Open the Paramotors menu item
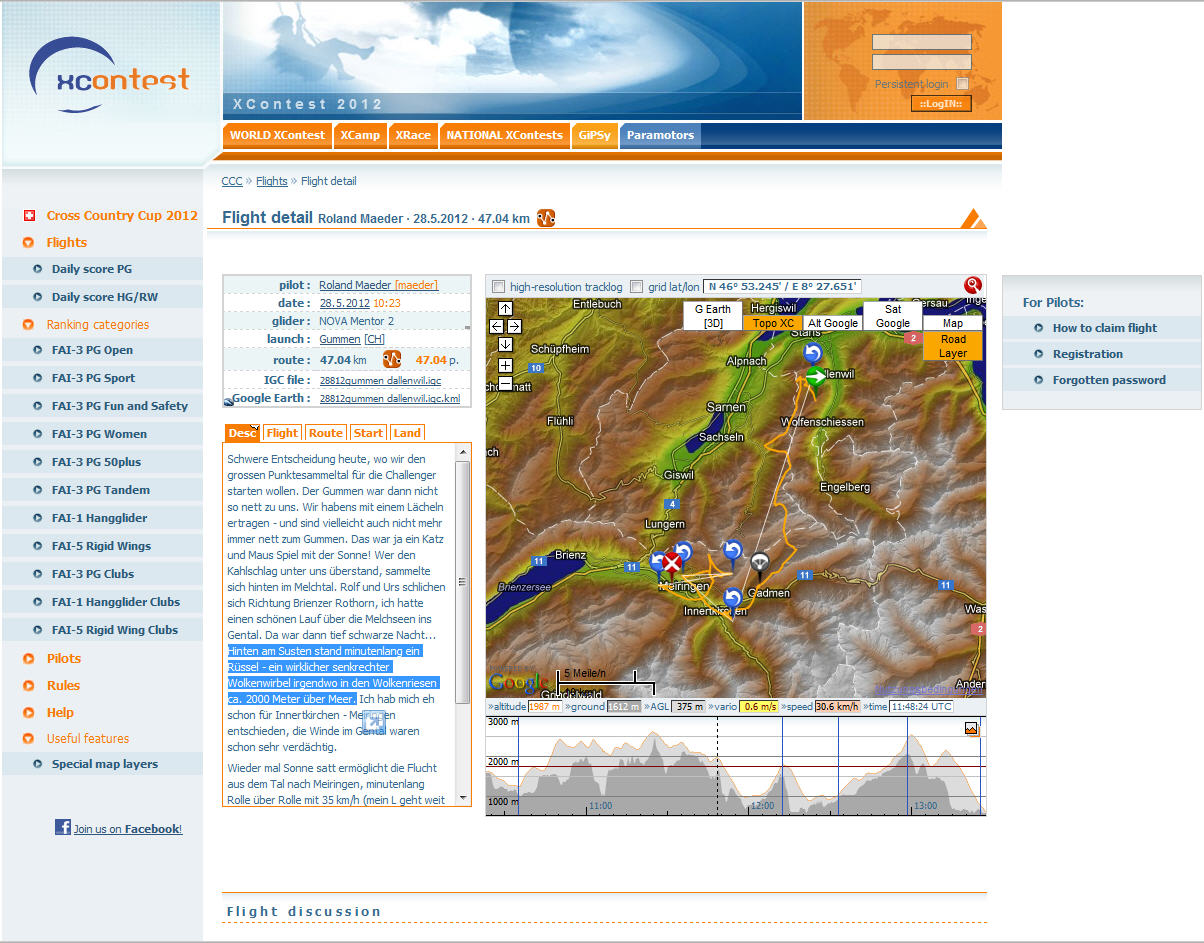This screenshot has width=1204, height=943. [x=660, y=135]
